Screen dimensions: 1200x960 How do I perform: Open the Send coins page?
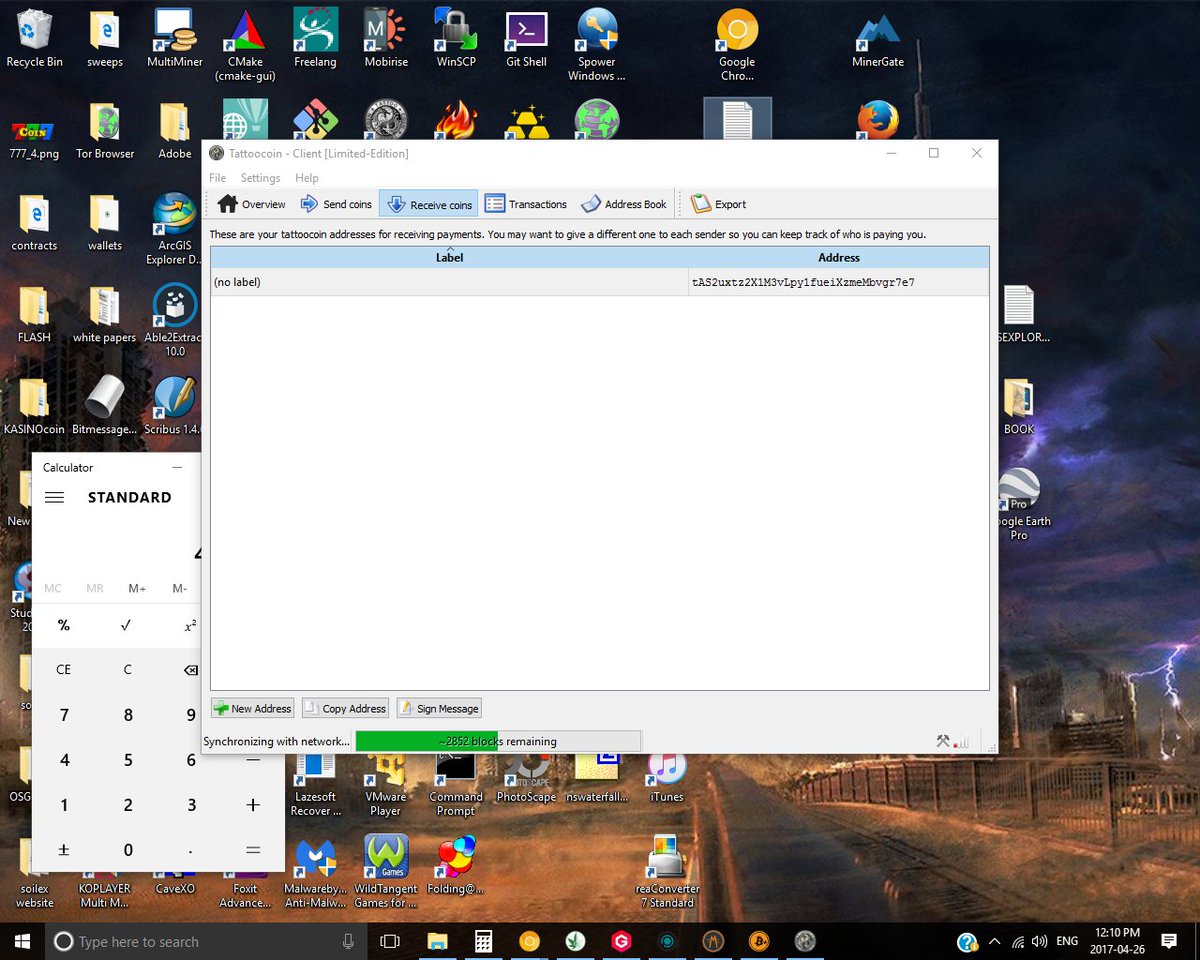click(336, 204)
